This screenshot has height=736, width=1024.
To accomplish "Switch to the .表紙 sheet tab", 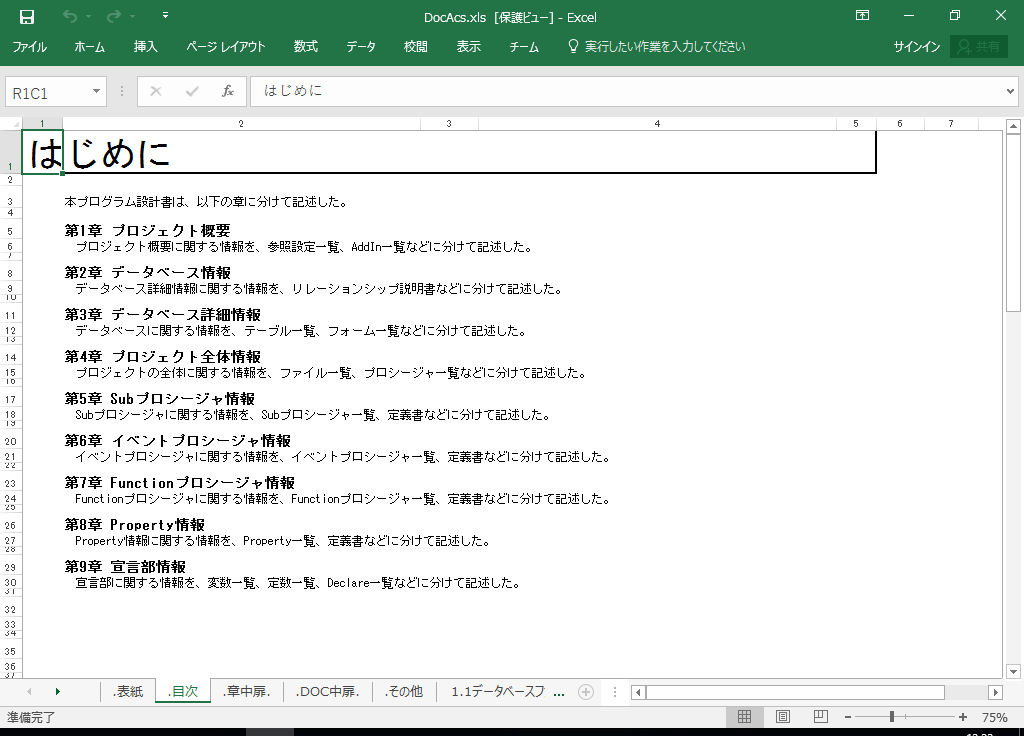I will [128, 691].
